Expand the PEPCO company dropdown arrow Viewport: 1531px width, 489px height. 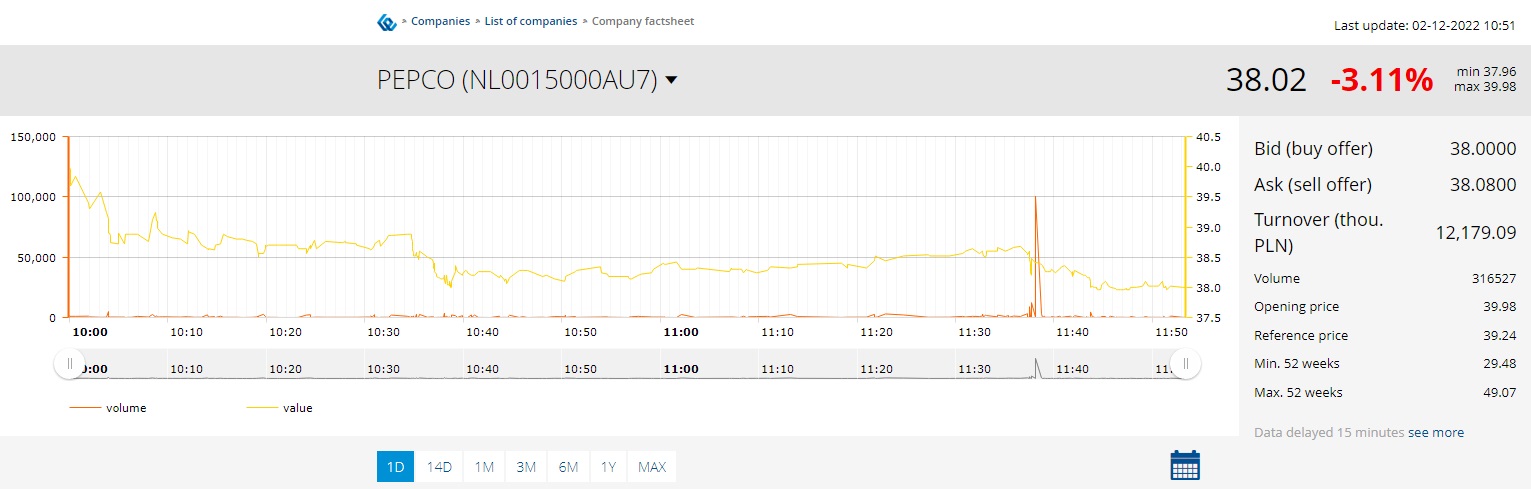pos(671,80)
